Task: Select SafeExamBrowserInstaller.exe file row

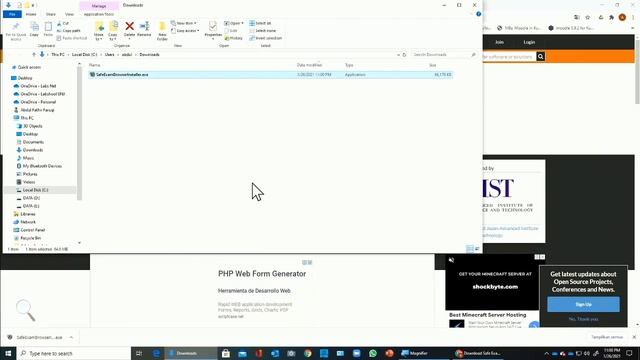Action: point(270,75)
